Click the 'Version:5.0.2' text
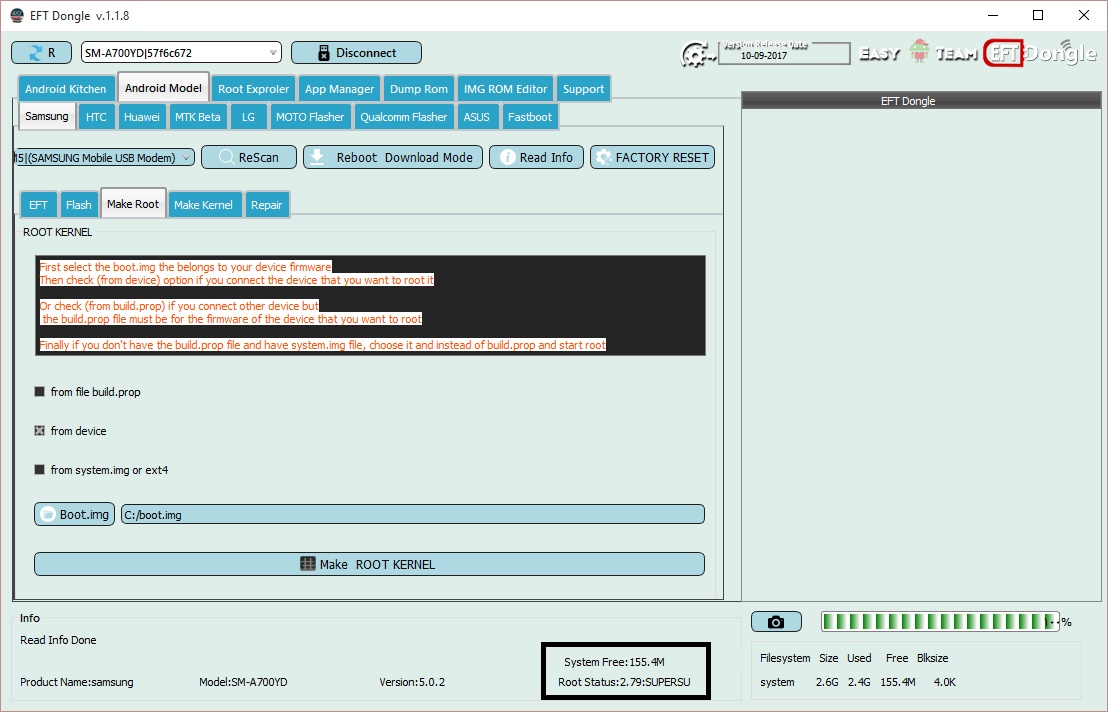The width and height of the screenshot is (1108, 712). 412,682
